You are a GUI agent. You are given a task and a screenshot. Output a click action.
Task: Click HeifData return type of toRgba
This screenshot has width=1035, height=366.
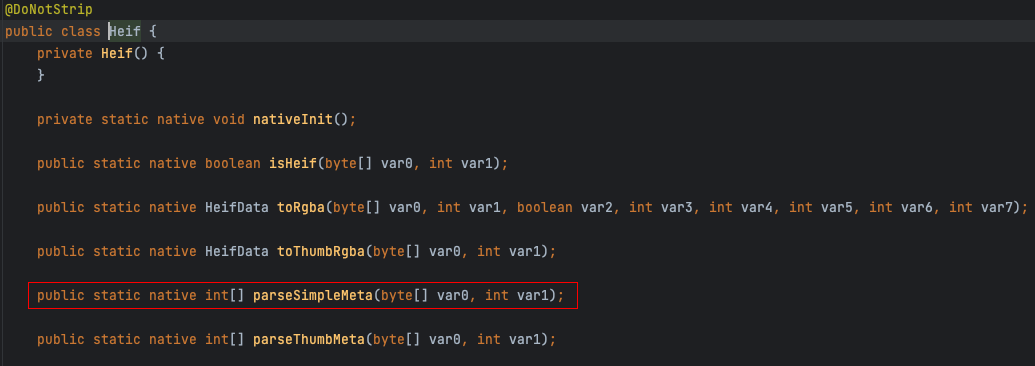(236, 207)
